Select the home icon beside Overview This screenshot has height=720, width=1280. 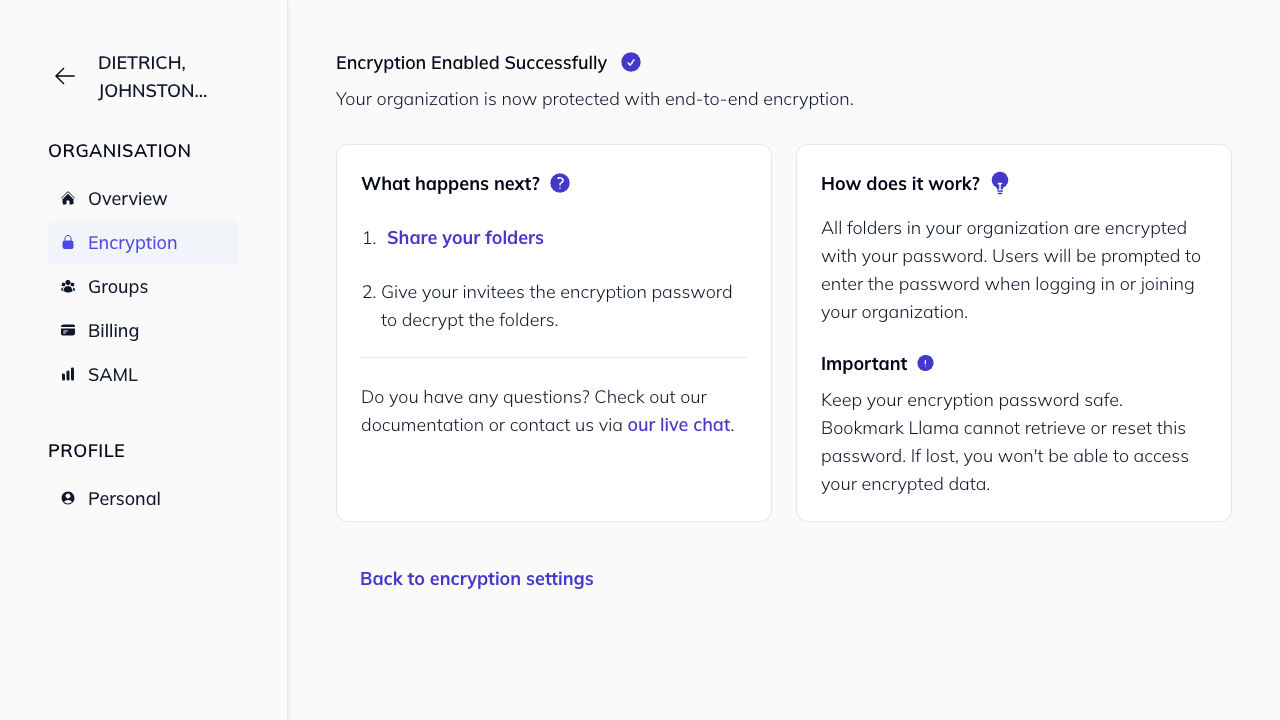point(67,198)
